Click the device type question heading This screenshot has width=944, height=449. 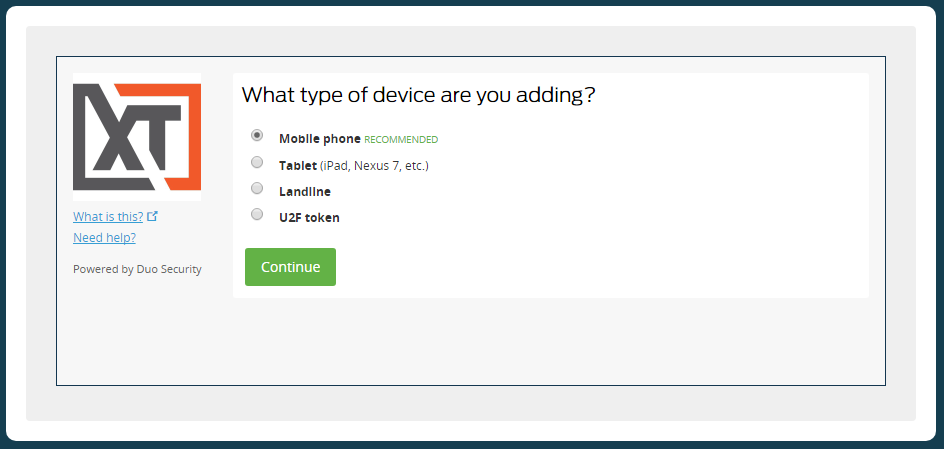419,96
